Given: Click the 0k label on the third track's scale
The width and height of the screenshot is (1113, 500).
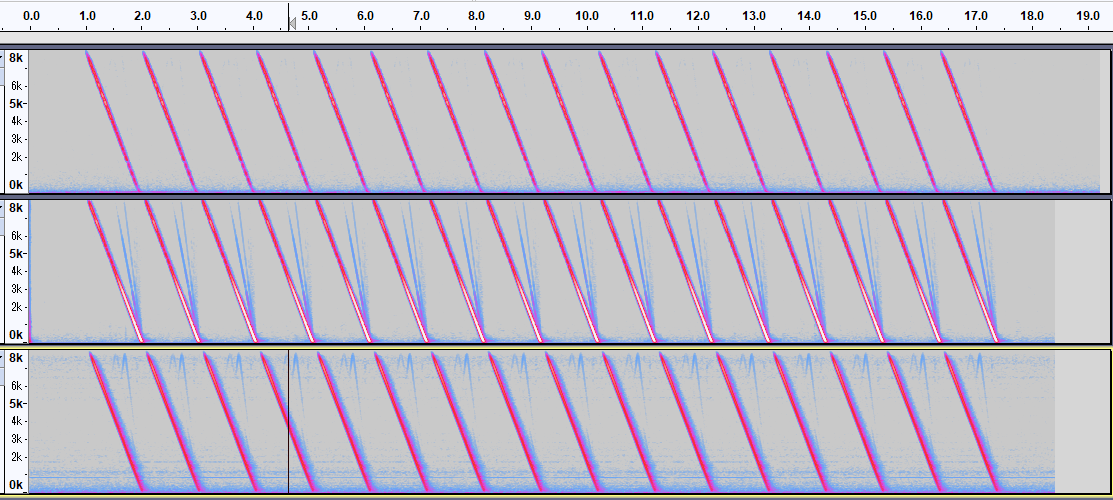Looking at the screenshot, I should tap(16, 485).
